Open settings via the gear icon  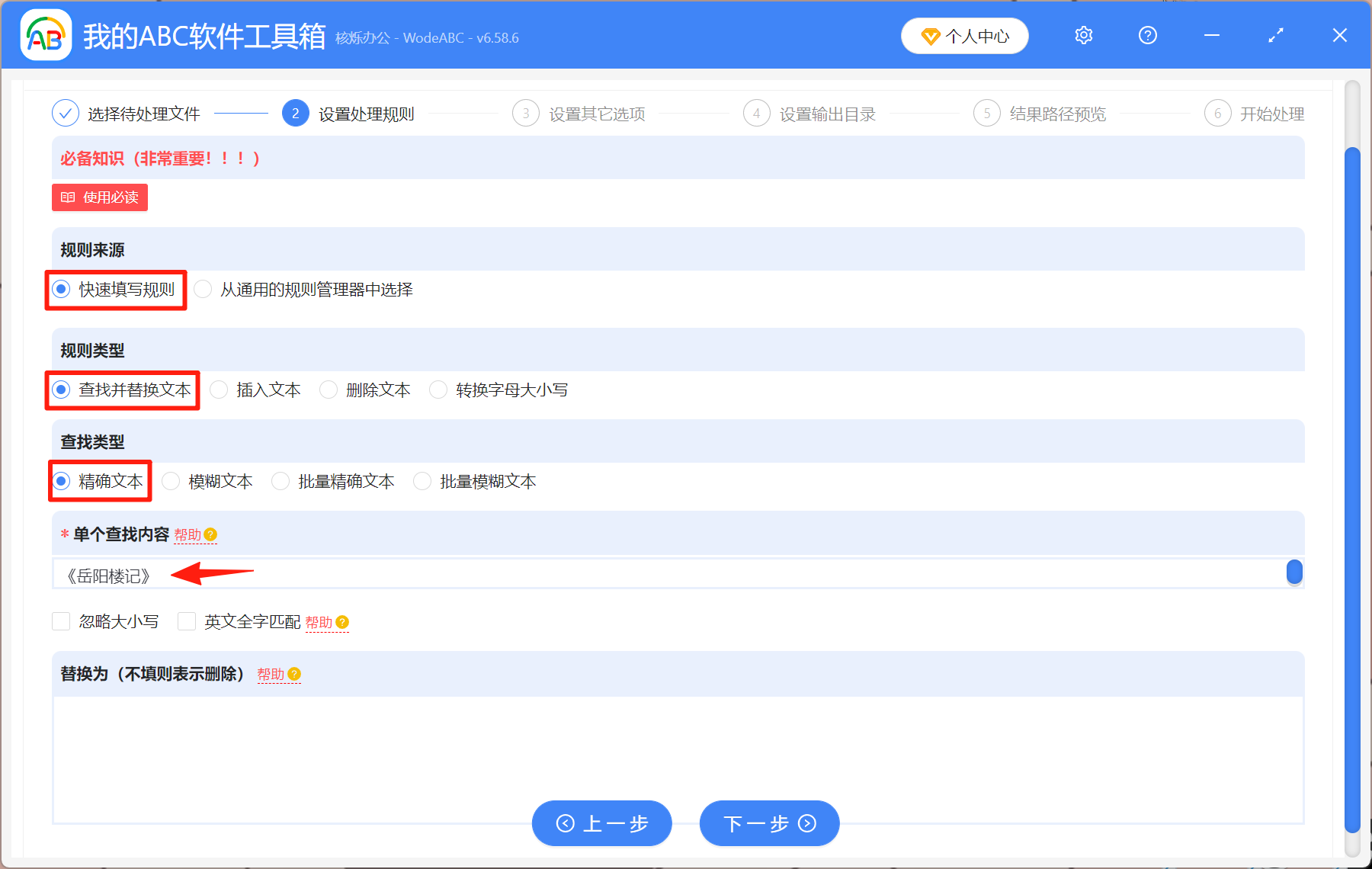coord(1083,35)
